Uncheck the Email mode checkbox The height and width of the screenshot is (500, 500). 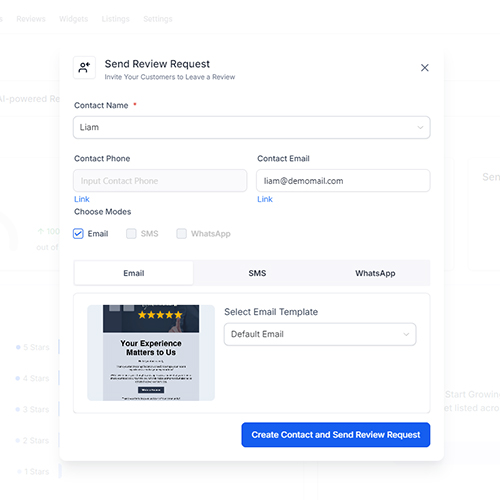click(78, 234)
